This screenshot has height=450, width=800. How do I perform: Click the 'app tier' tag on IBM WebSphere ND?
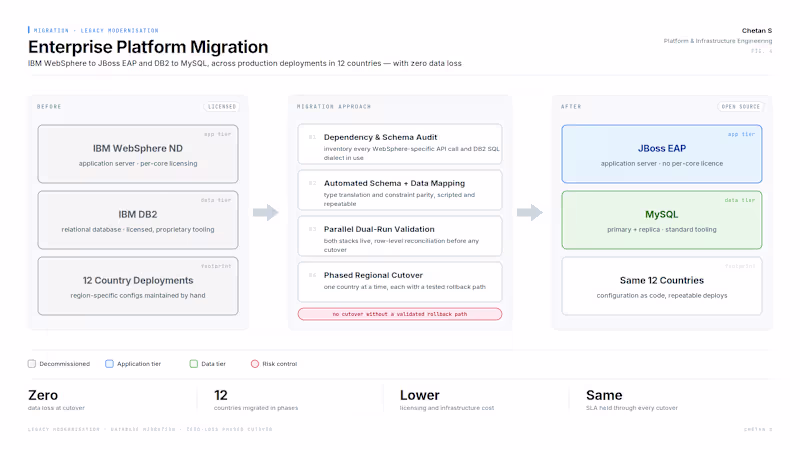point(217,134)
